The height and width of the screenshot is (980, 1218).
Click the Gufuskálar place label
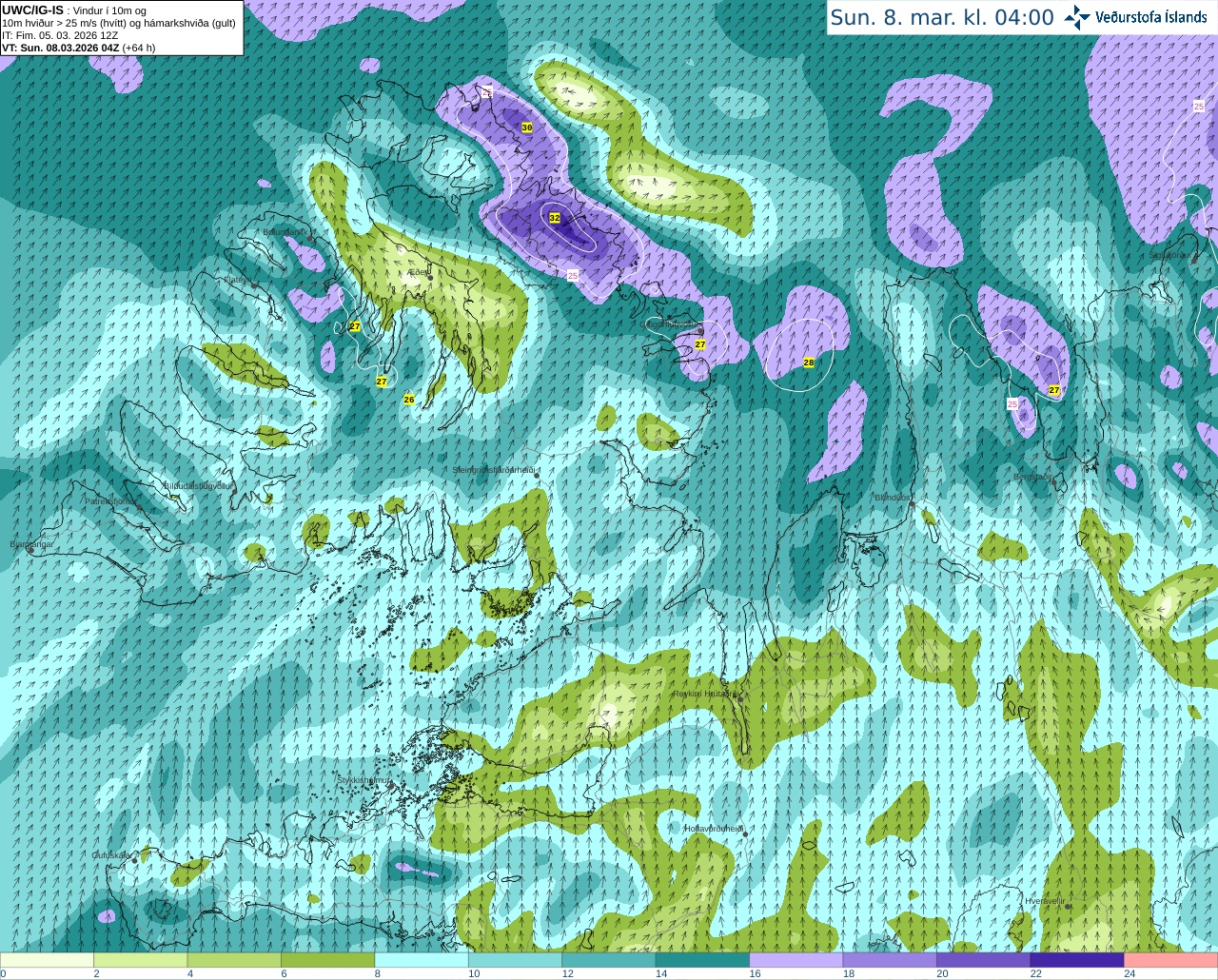coord(111,855)
